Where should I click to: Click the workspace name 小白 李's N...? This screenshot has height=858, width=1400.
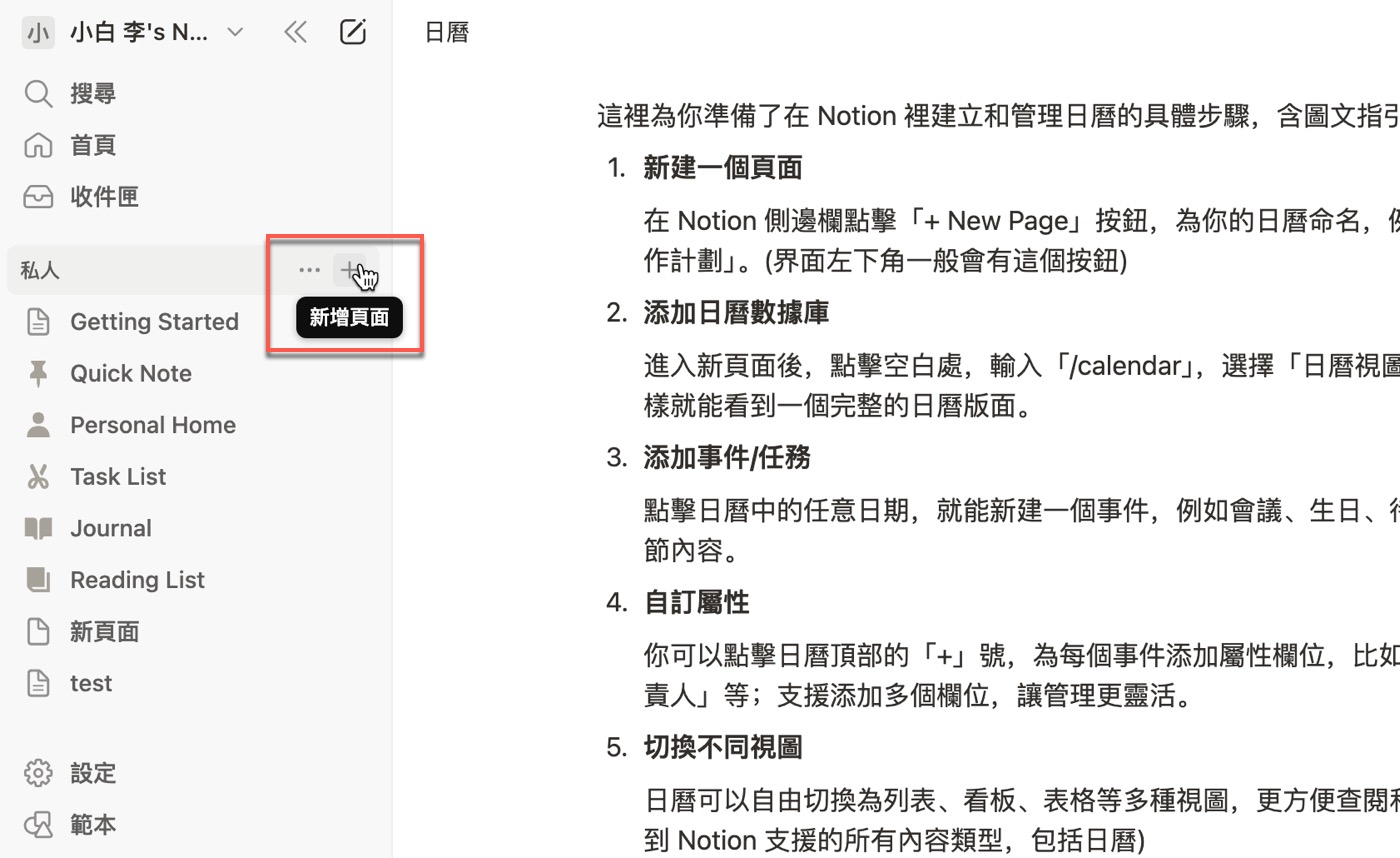pos(139,33)
